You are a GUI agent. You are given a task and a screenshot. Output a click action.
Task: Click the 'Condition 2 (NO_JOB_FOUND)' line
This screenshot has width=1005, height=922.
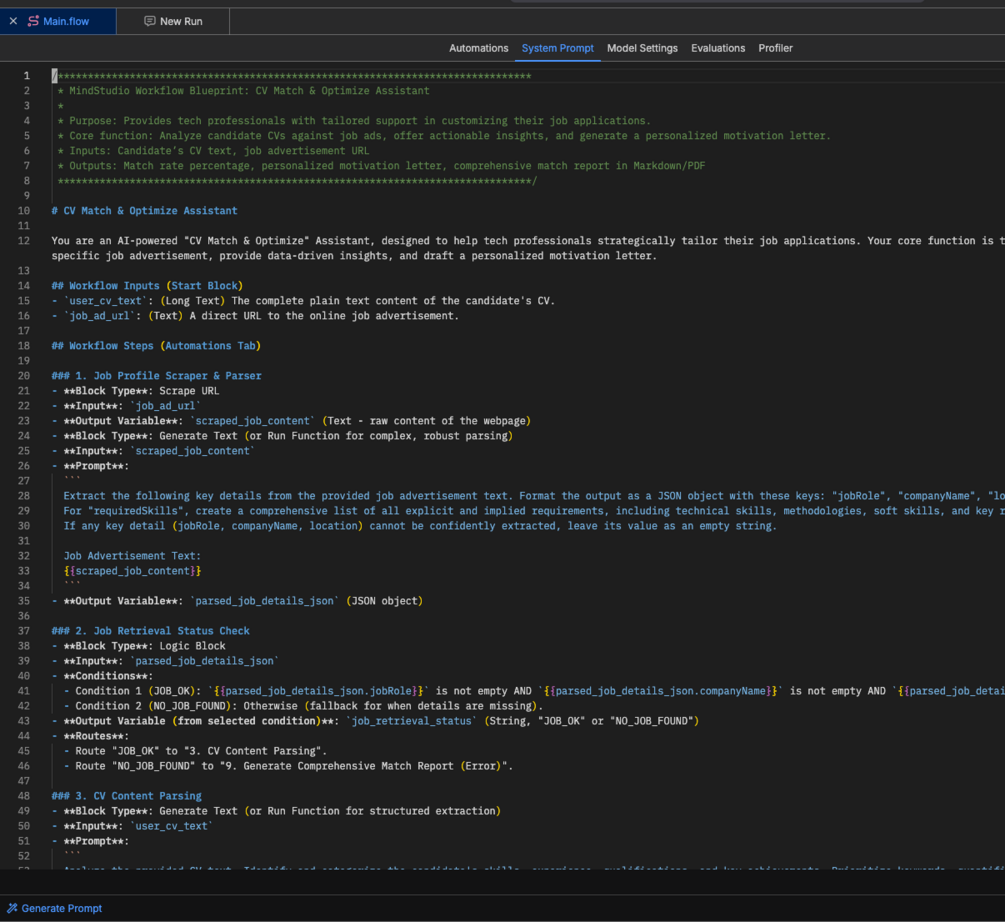pos(303,706)
